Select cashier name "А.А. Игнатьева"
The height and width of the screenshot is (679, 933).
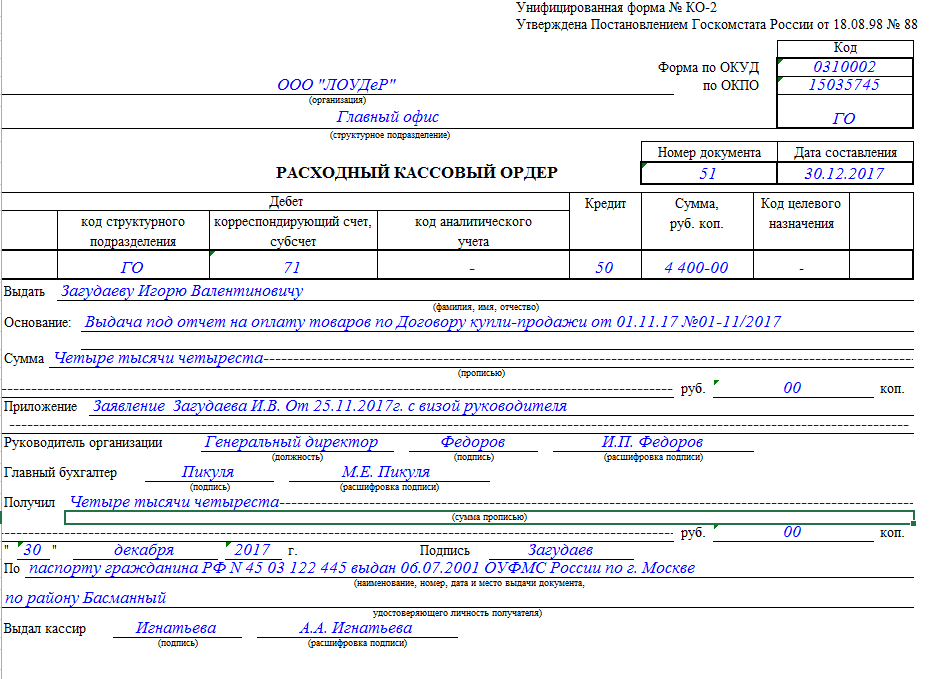[356, 628]
